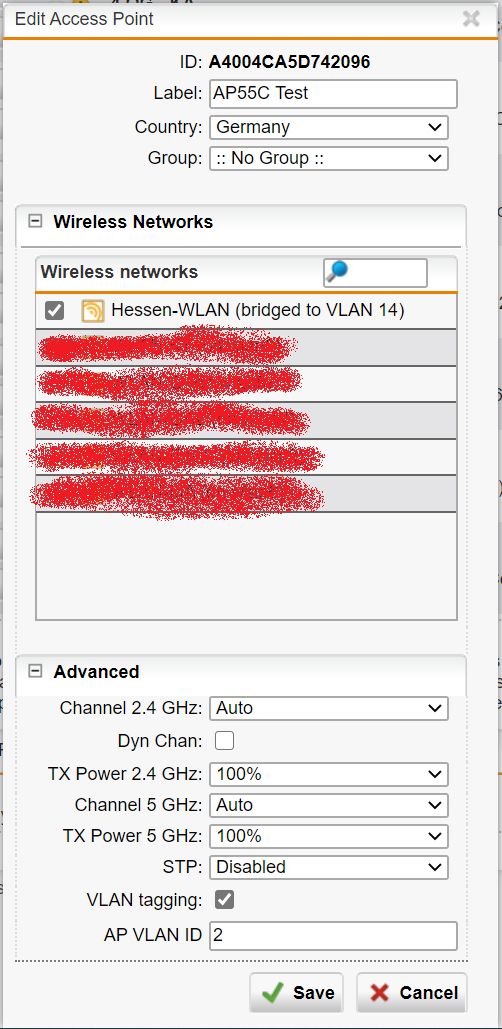This screenshot has width=502, height=1029.
Task: Click the Hessen-WLAN wireless network icon
Action: [x=93, y=310]
